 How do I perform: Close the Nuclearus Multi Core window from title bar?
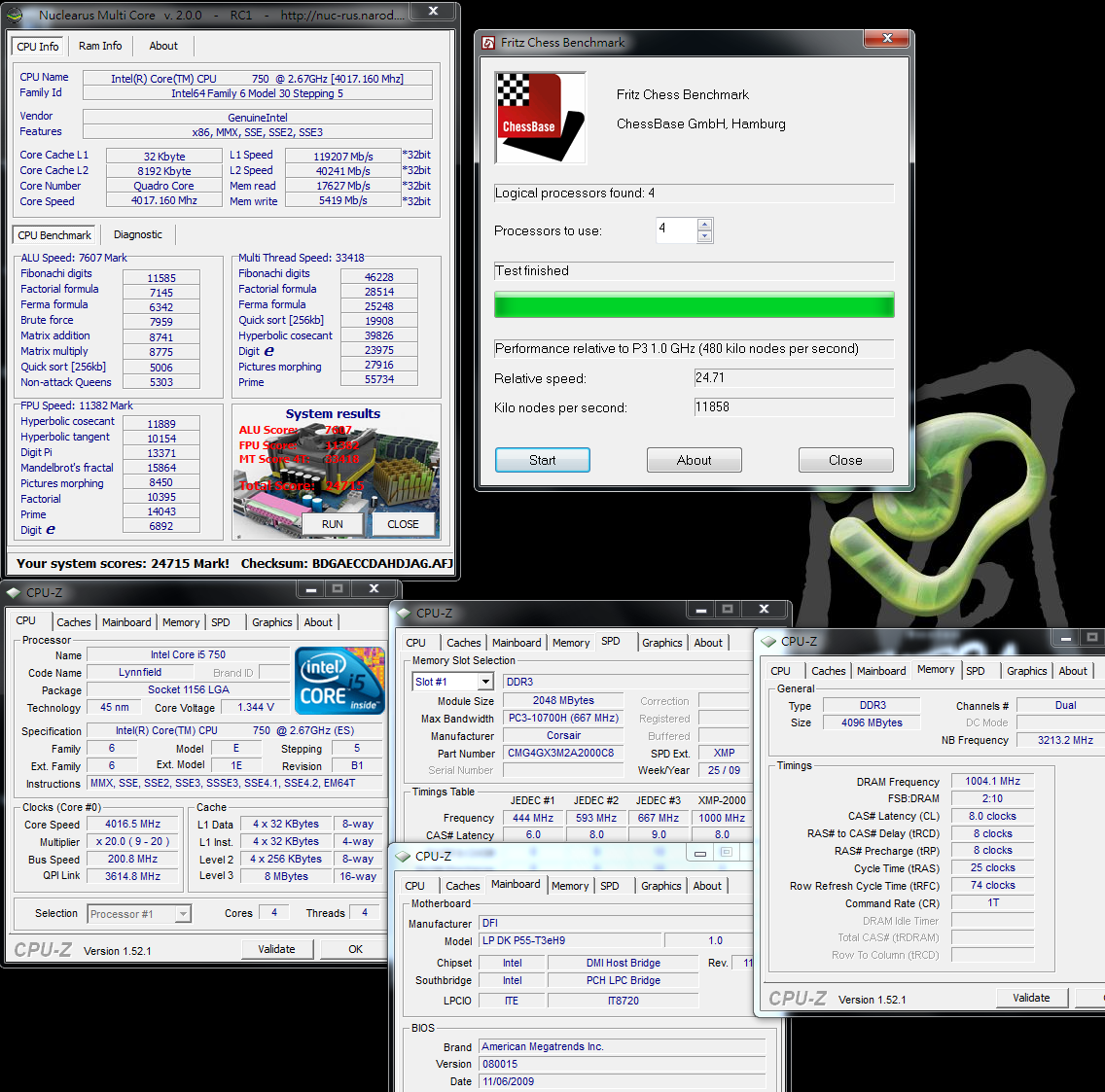click(433, 12)
